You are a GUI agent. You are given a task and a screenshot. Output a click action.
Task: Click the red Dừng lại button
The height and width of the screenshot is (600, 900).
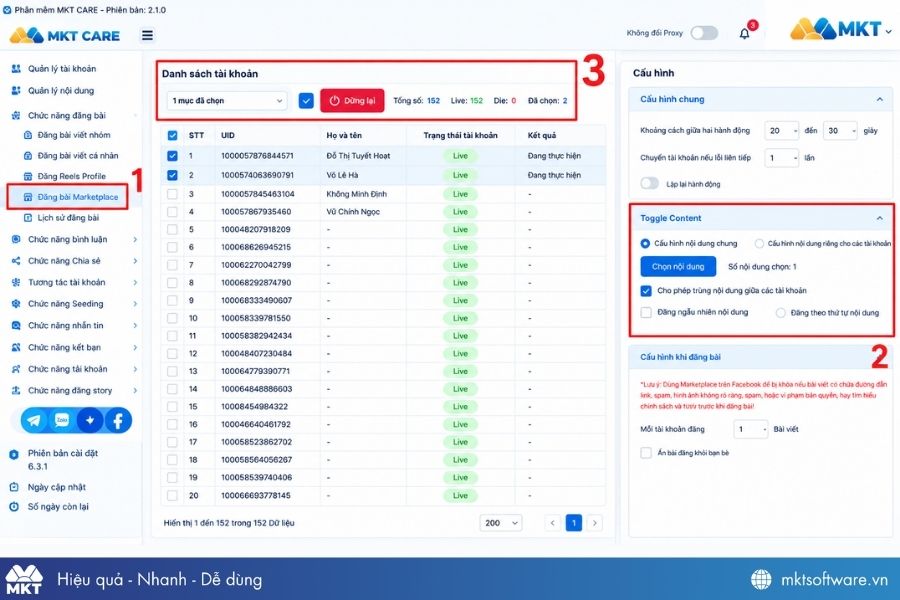click(x=352, y=101)
